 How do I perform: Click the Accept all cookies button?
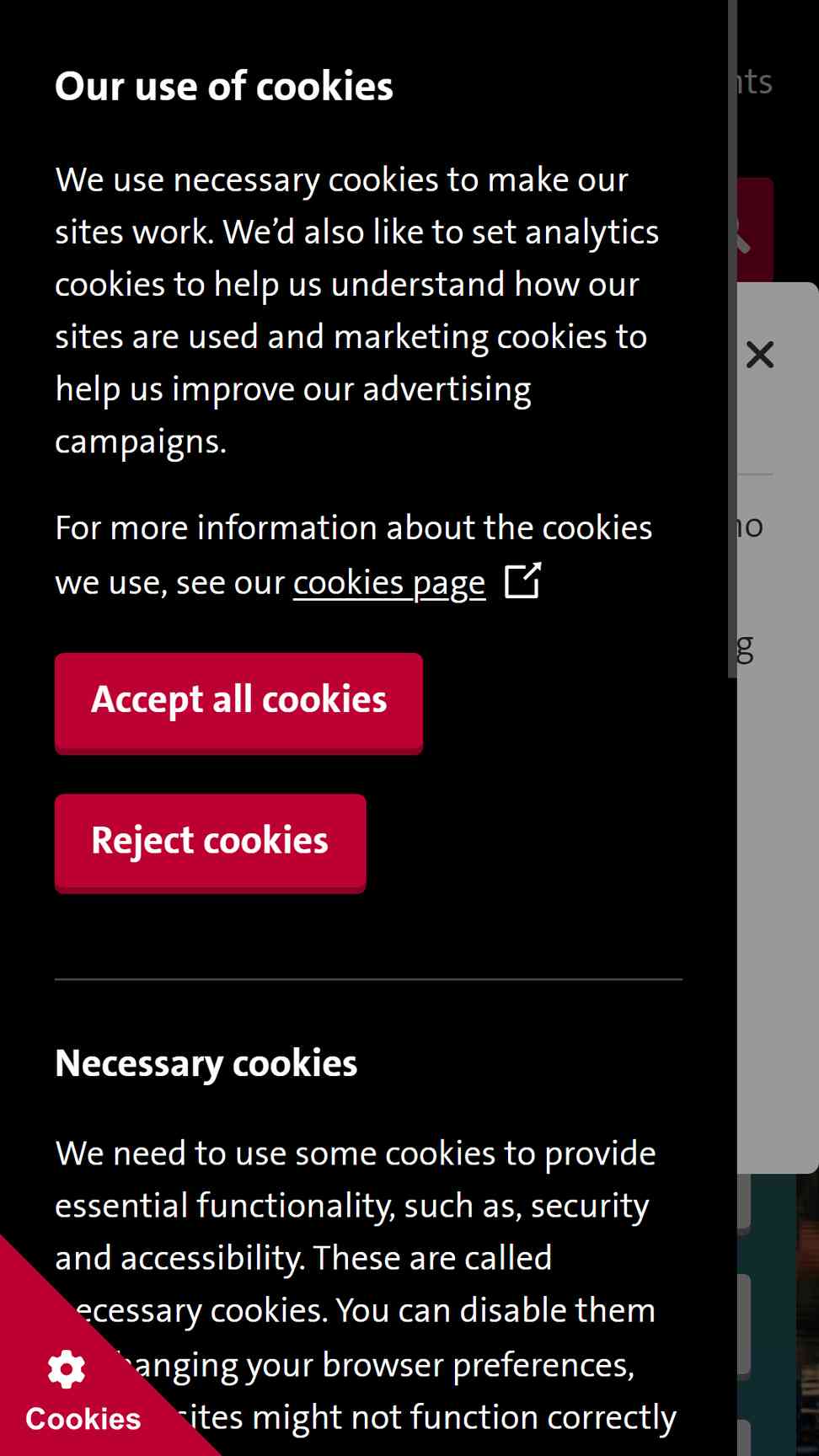(x=238, y=703)
